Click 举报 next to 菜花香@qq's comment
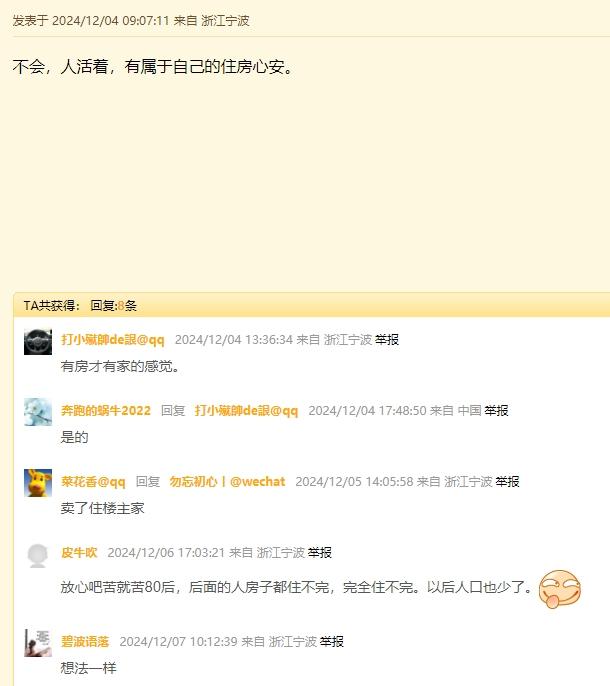The width and height of the screenshot is (610, 686). pos(507,482)
